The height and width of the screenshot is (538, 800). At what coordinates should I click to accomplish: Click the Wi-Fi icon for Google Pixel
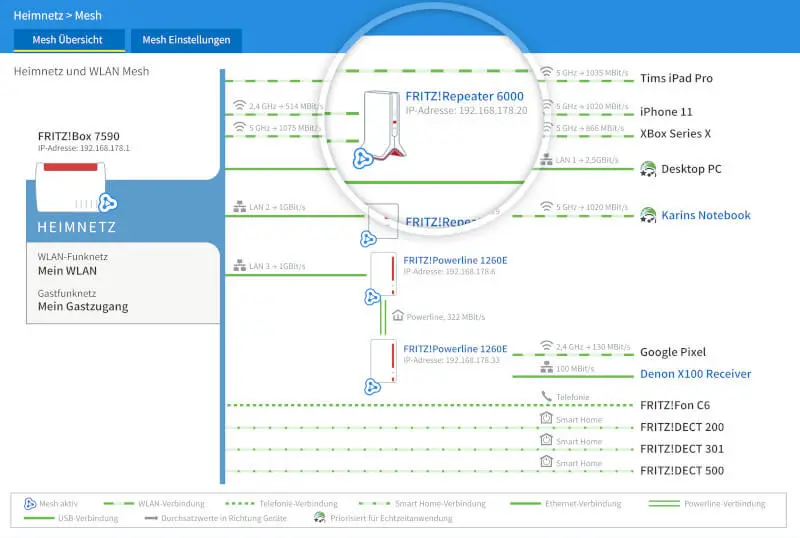546,346
